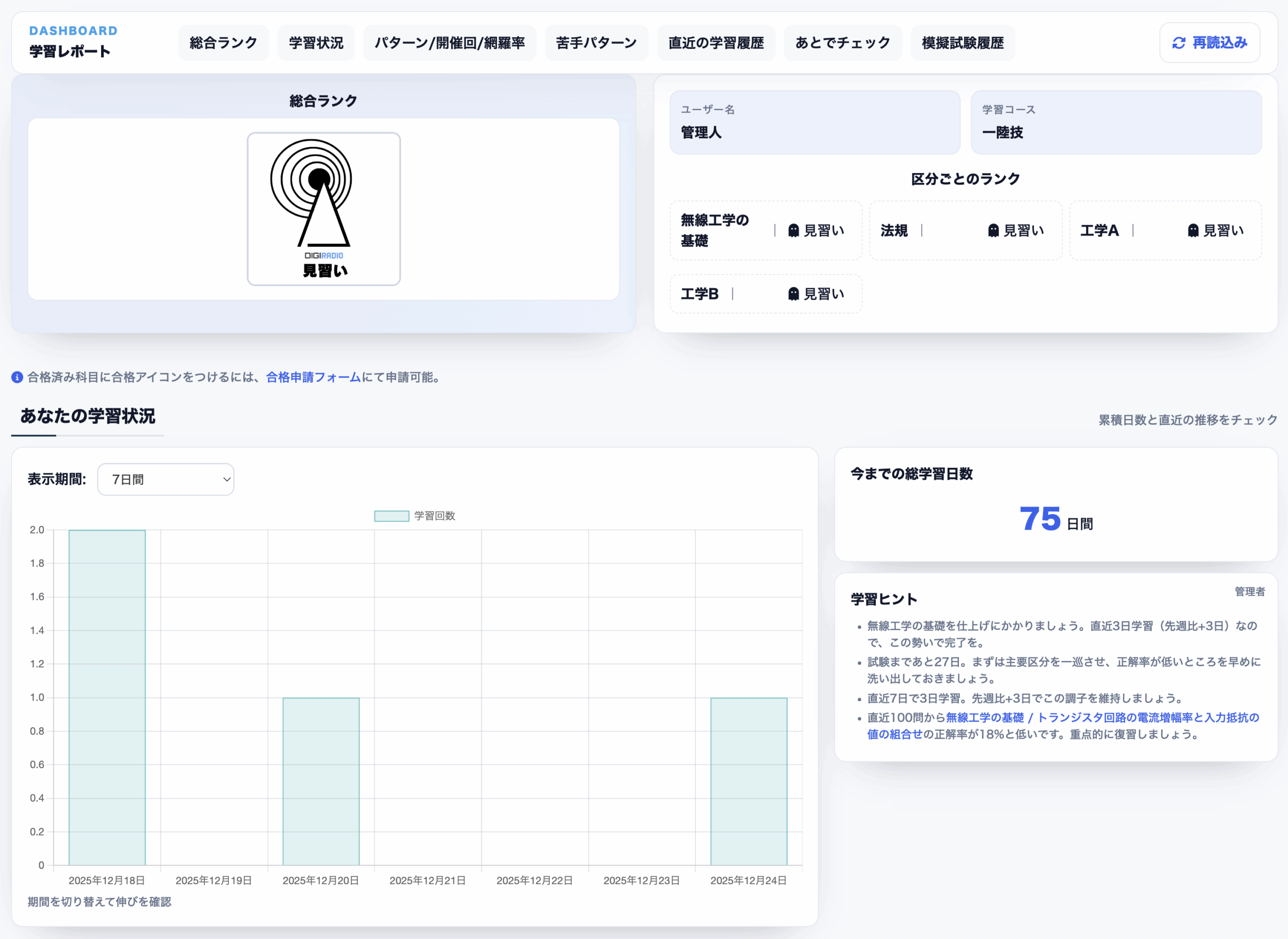Switch to the 総合ランク tab

(x=223, y=43)
